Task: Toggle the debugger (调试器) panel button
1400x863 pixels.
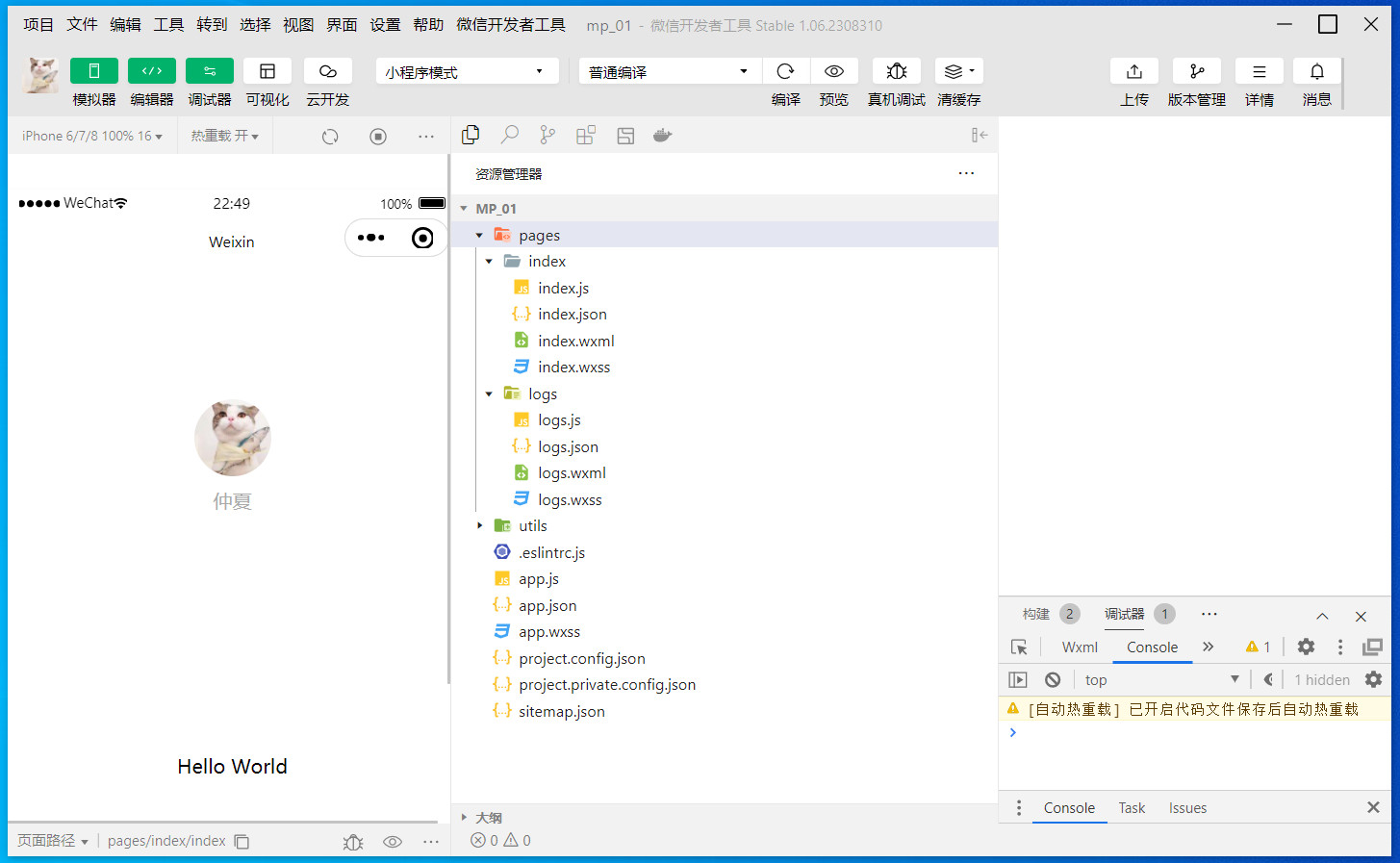Action: (210, 71)
